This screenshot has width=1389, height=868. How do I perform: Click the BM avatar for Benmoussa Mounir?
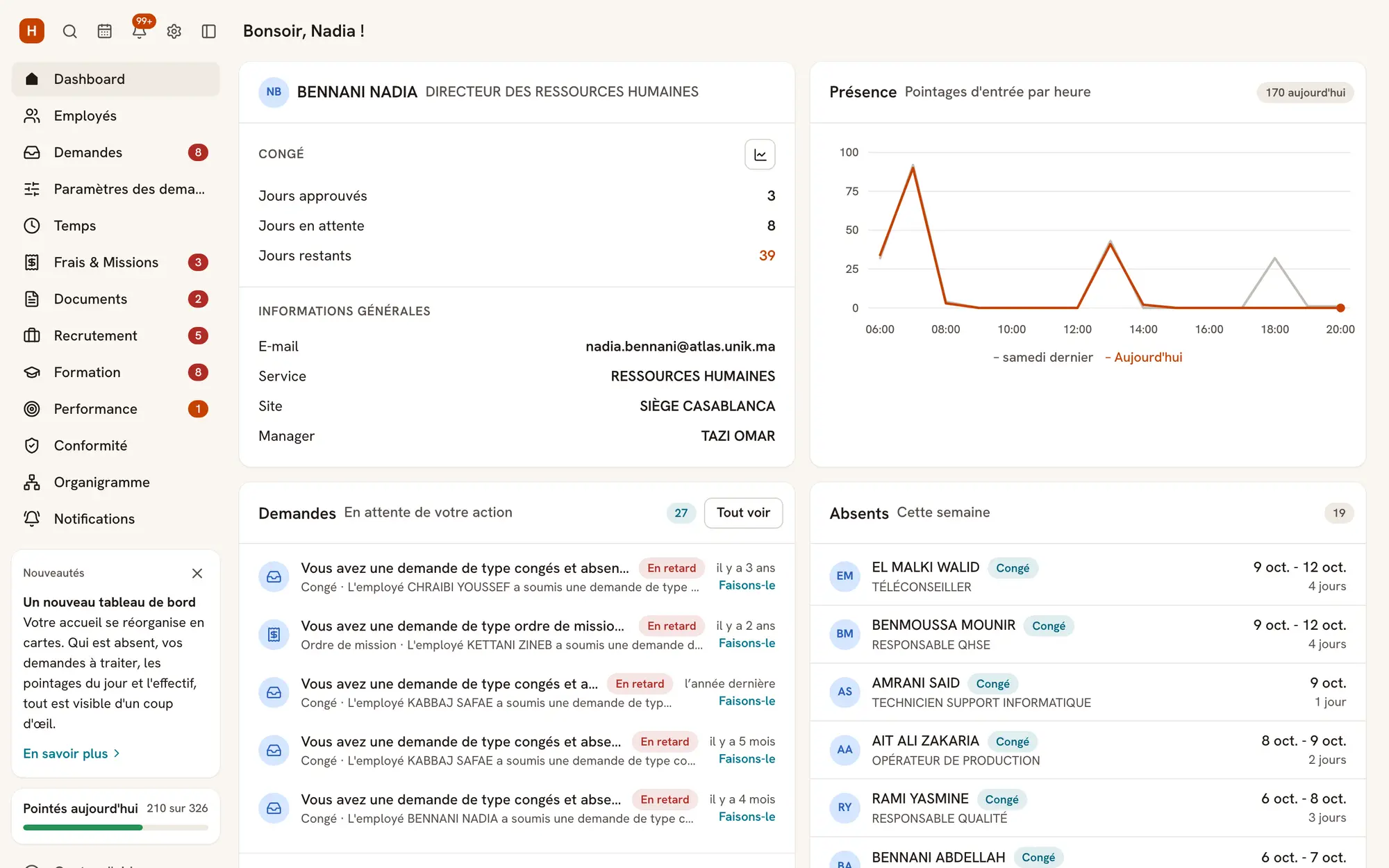point(845,633)
